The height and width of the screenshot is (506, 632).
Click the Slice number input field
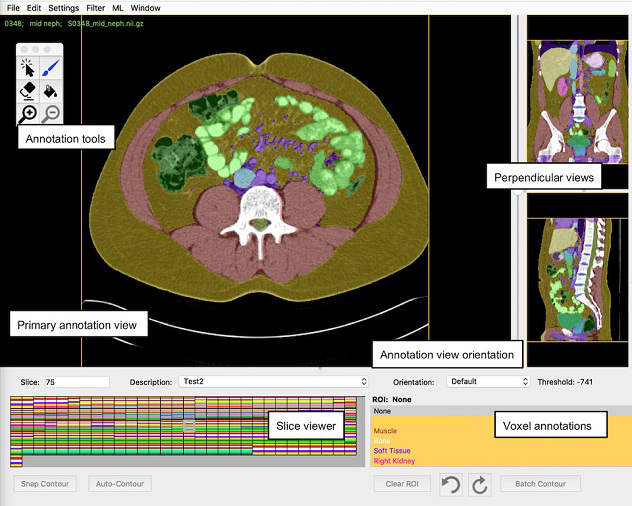tap(76, 381)
